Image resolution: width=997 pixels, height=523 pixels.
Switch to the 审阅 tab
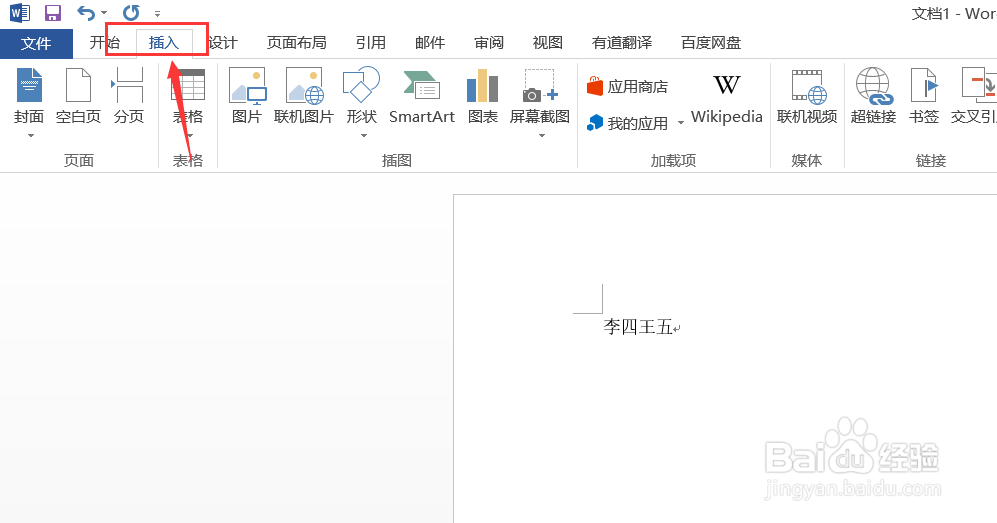pyautogui.click(x=489, y=43)
